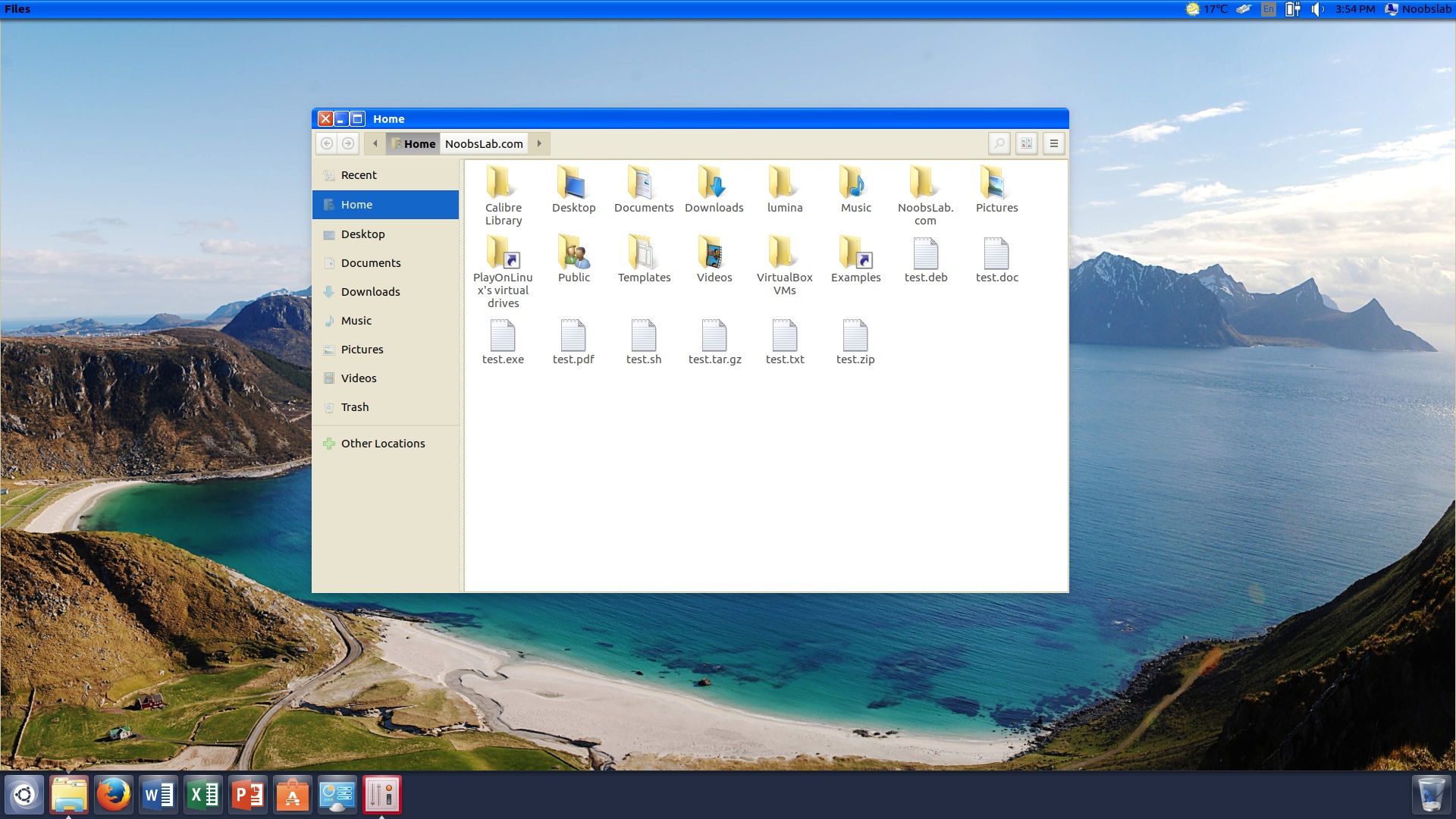The image size is (1456, 819).
Task: Click the weather indicator showing 17°C
Action: coord(1206,9)
